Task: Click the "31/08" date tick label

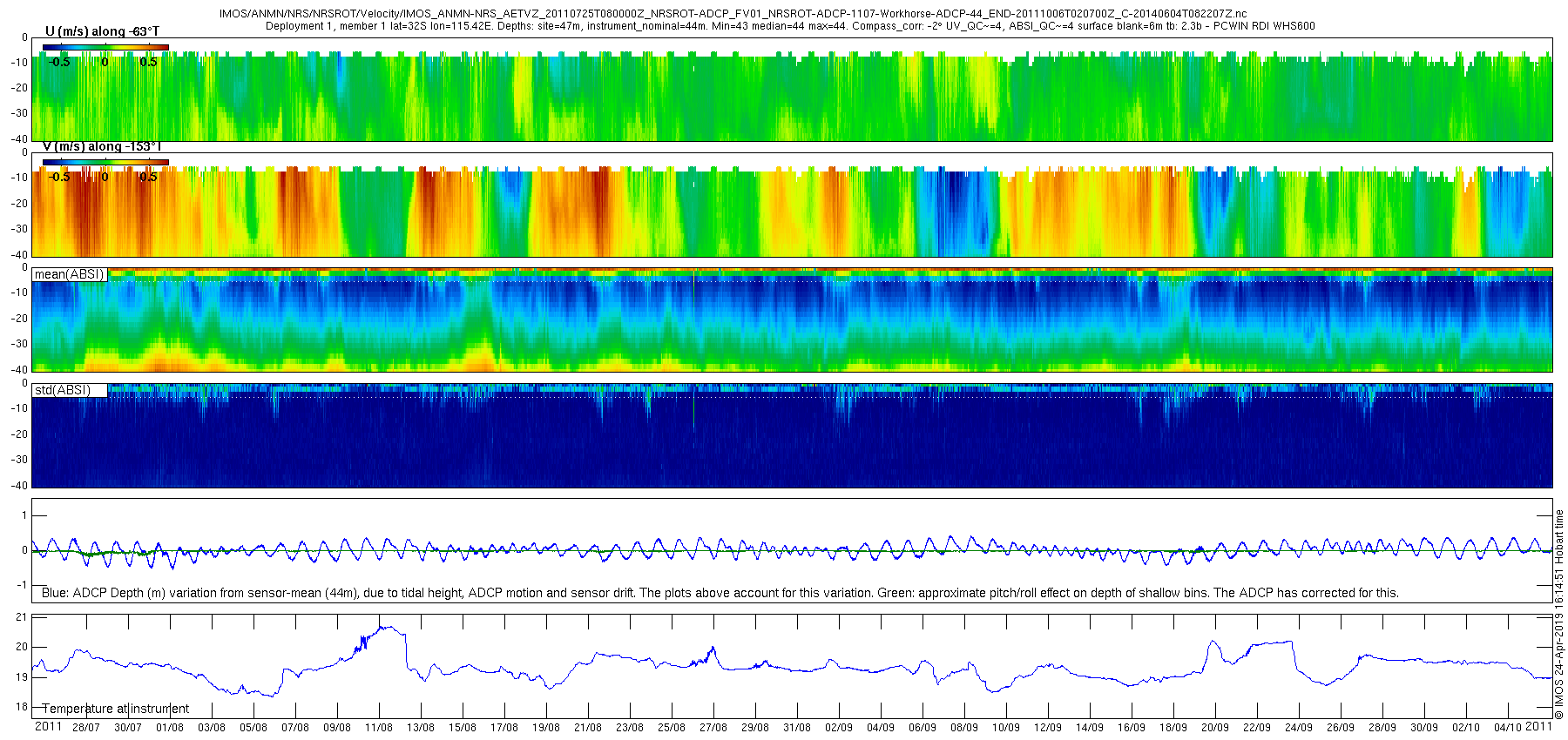Action: (x=796, y=728)
